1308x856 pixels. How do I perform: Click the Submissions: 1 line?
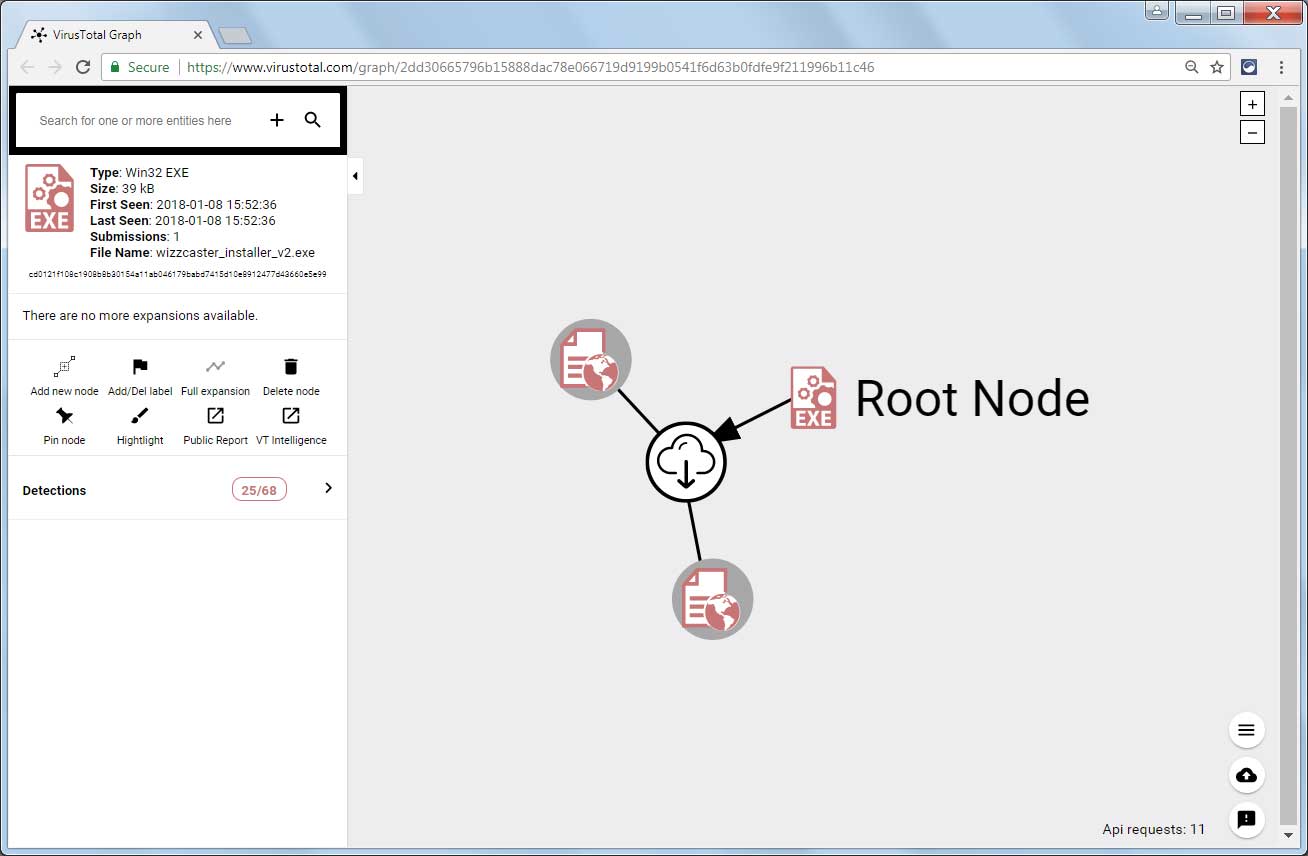coord(135,237)
